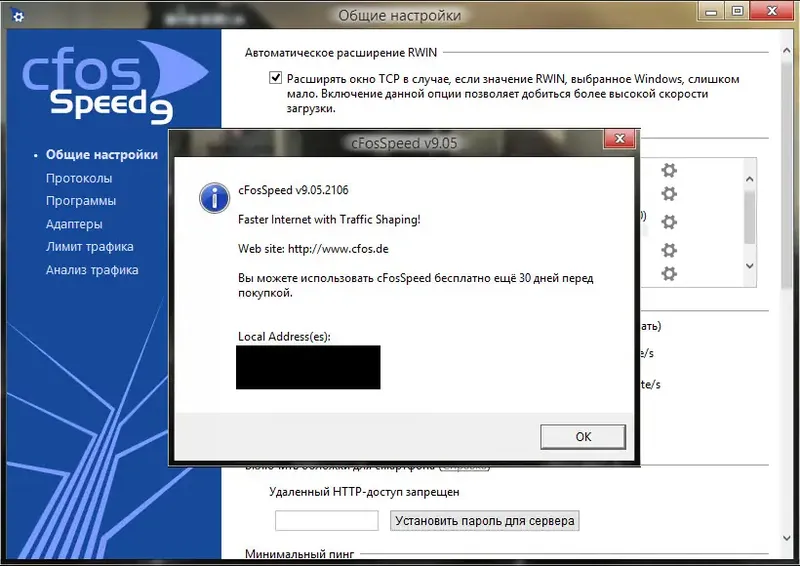Click 'Faster Internet with Traffic Shaping!' text
The width and height of the screenshot is (800, 566).
click(x=329, y=219)
